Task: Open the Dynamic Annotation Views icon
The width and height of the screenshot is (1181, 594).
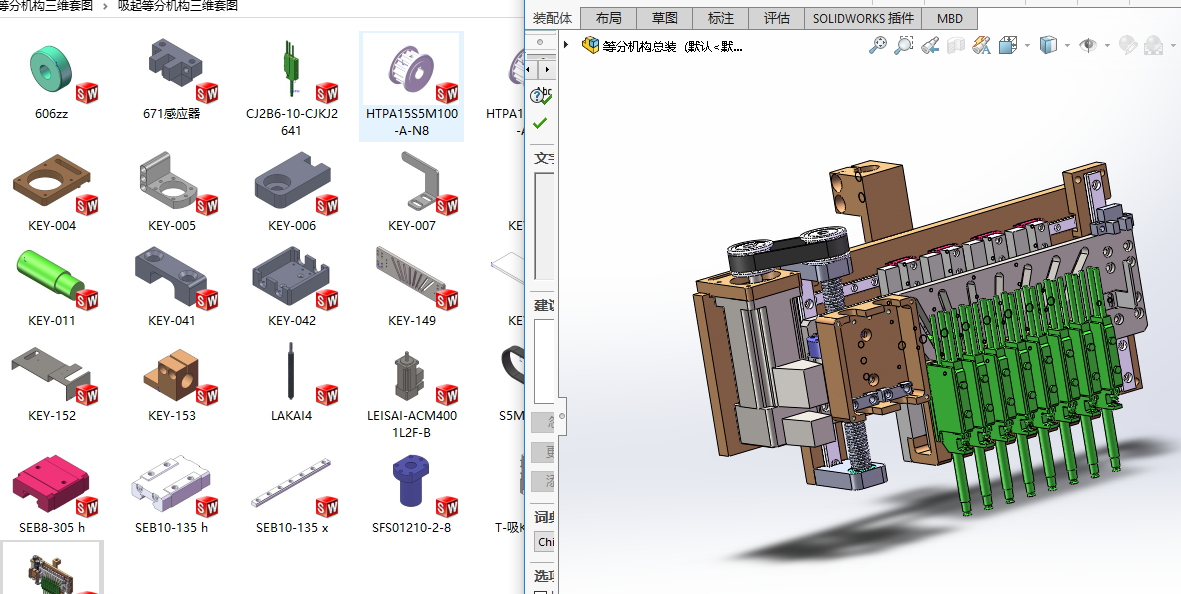Action: 981,45
